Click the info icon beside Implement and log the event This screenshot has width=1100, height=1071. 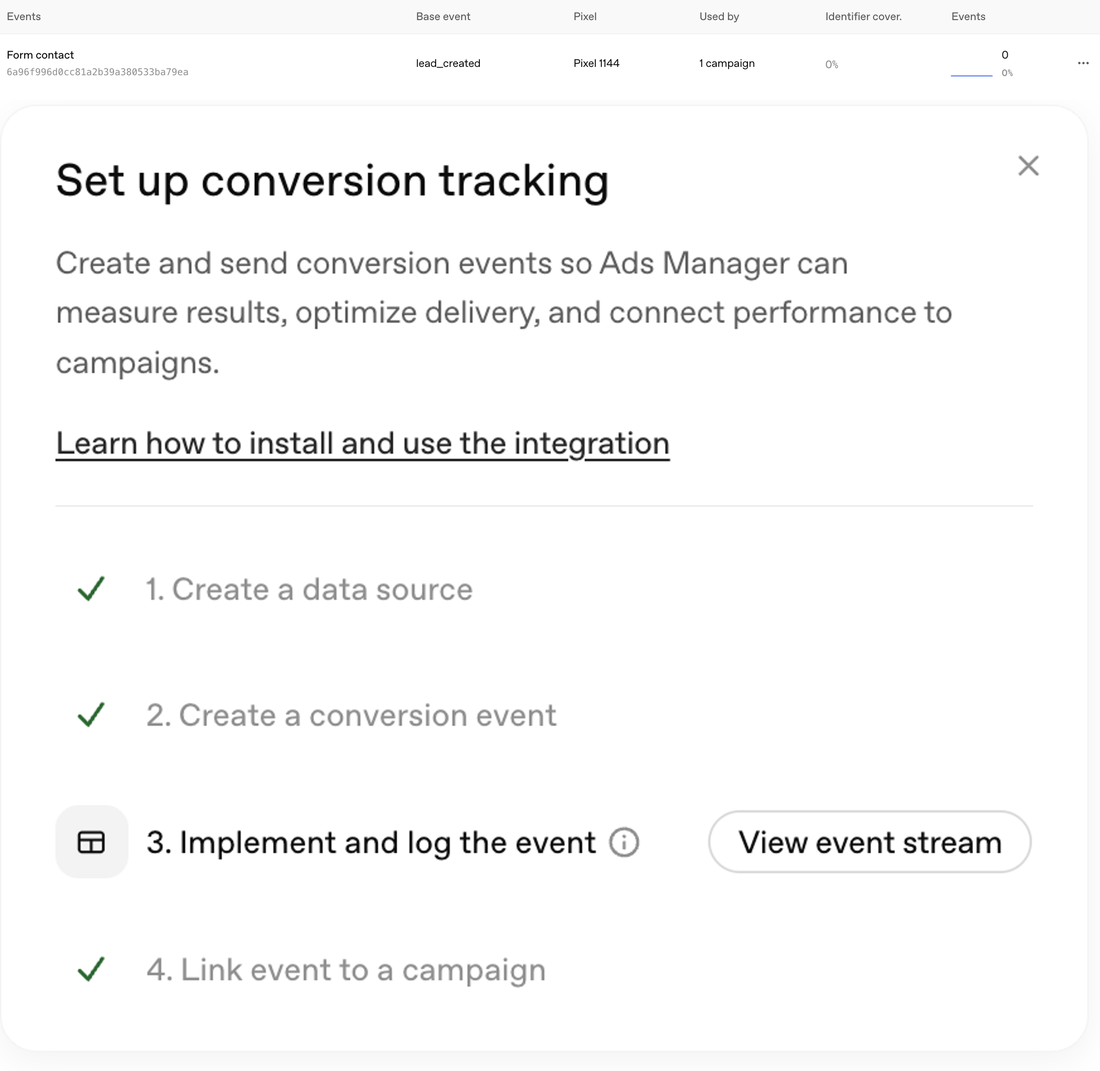[624, 842]
